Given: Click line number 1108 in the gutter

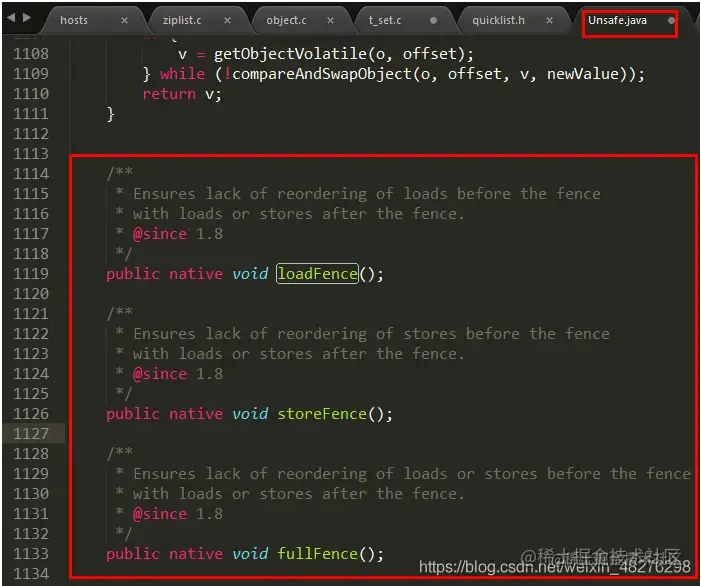Looking at the screenshot, I should point(31,54).
